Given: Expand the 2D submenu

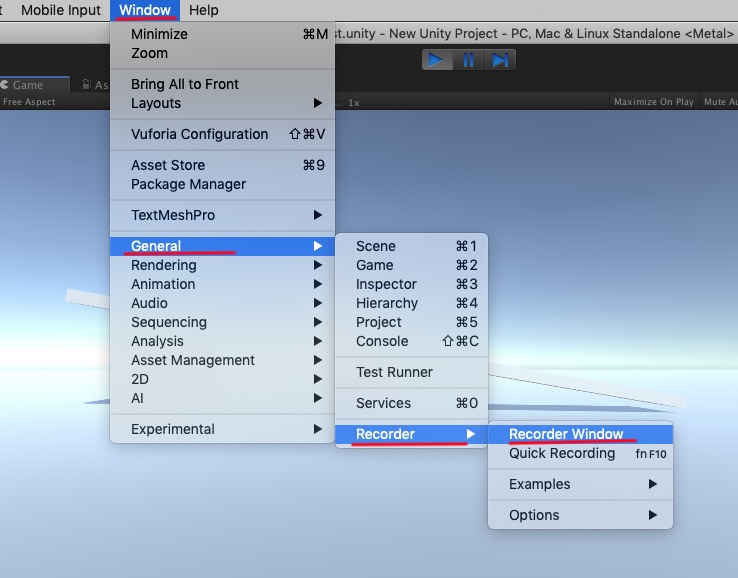Looking at the screenshot, I should [222, 379].
